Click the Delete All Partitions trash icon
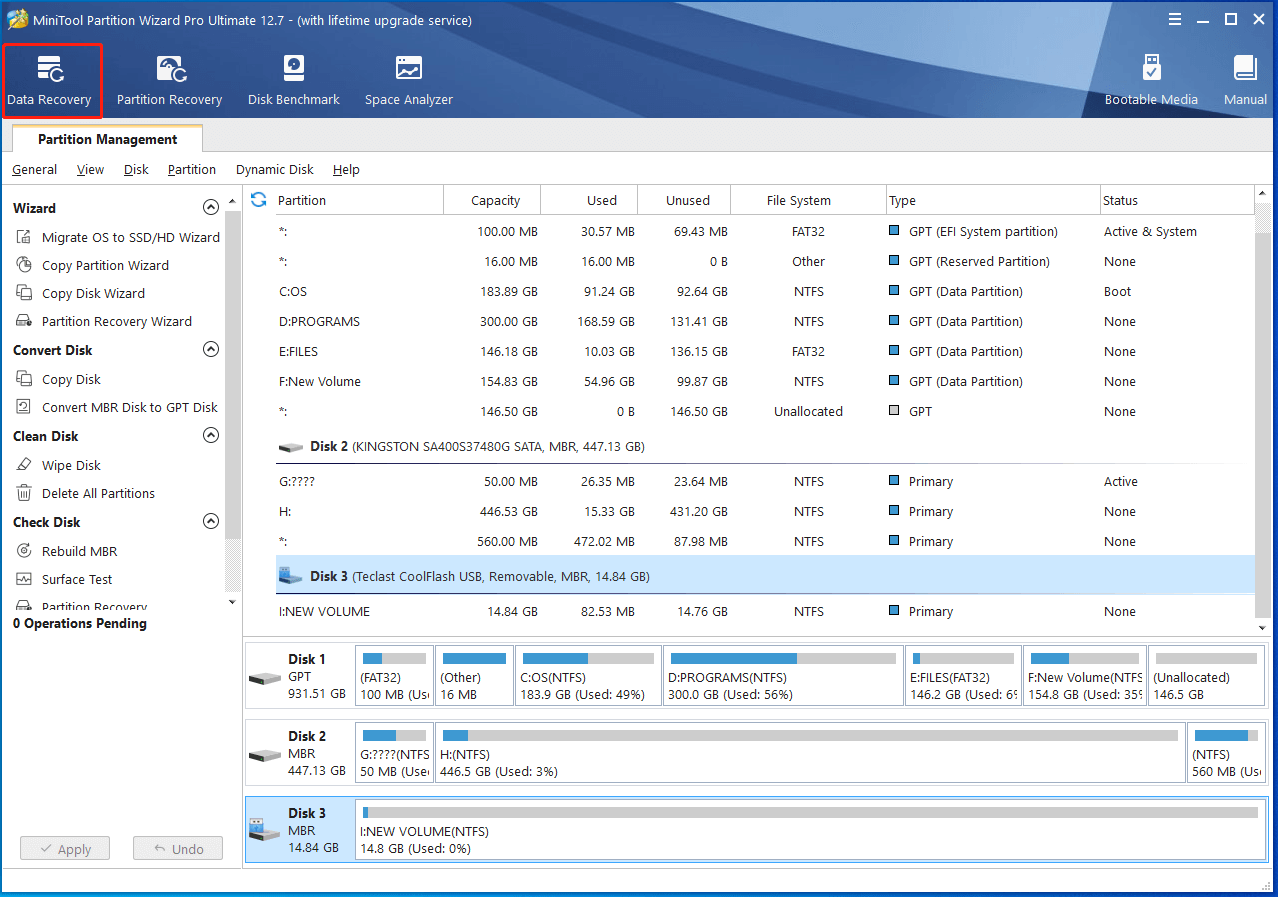The height and width of the screenshot is (897, 1278). 25,493
